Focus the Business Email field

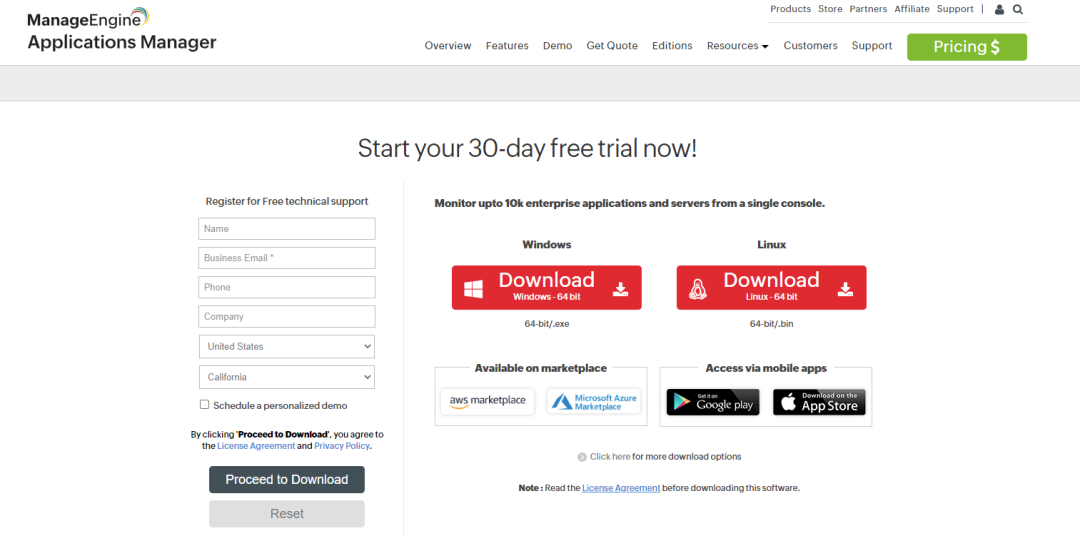pos(287,258)
